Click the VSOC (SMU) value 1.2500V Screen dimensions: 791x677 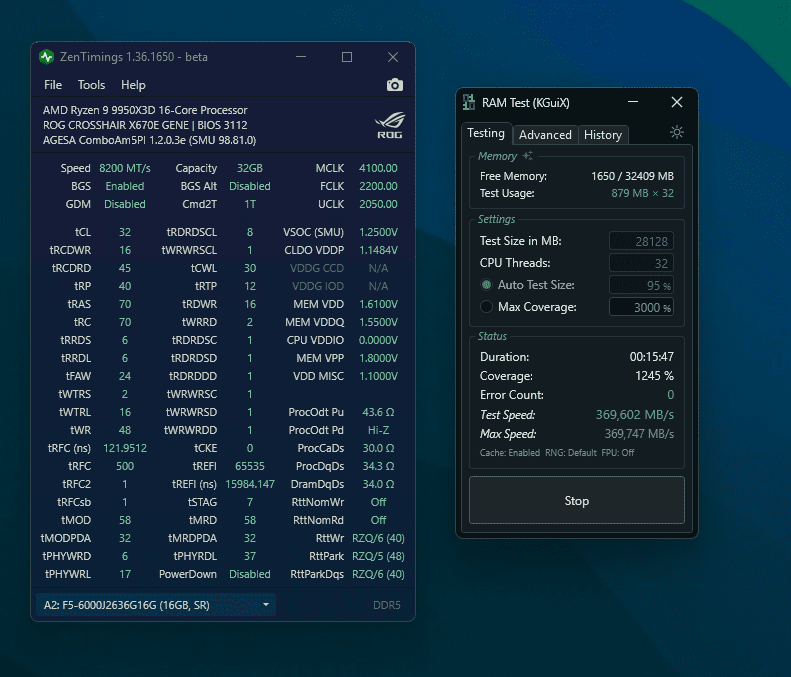click(x=378, y=232)
